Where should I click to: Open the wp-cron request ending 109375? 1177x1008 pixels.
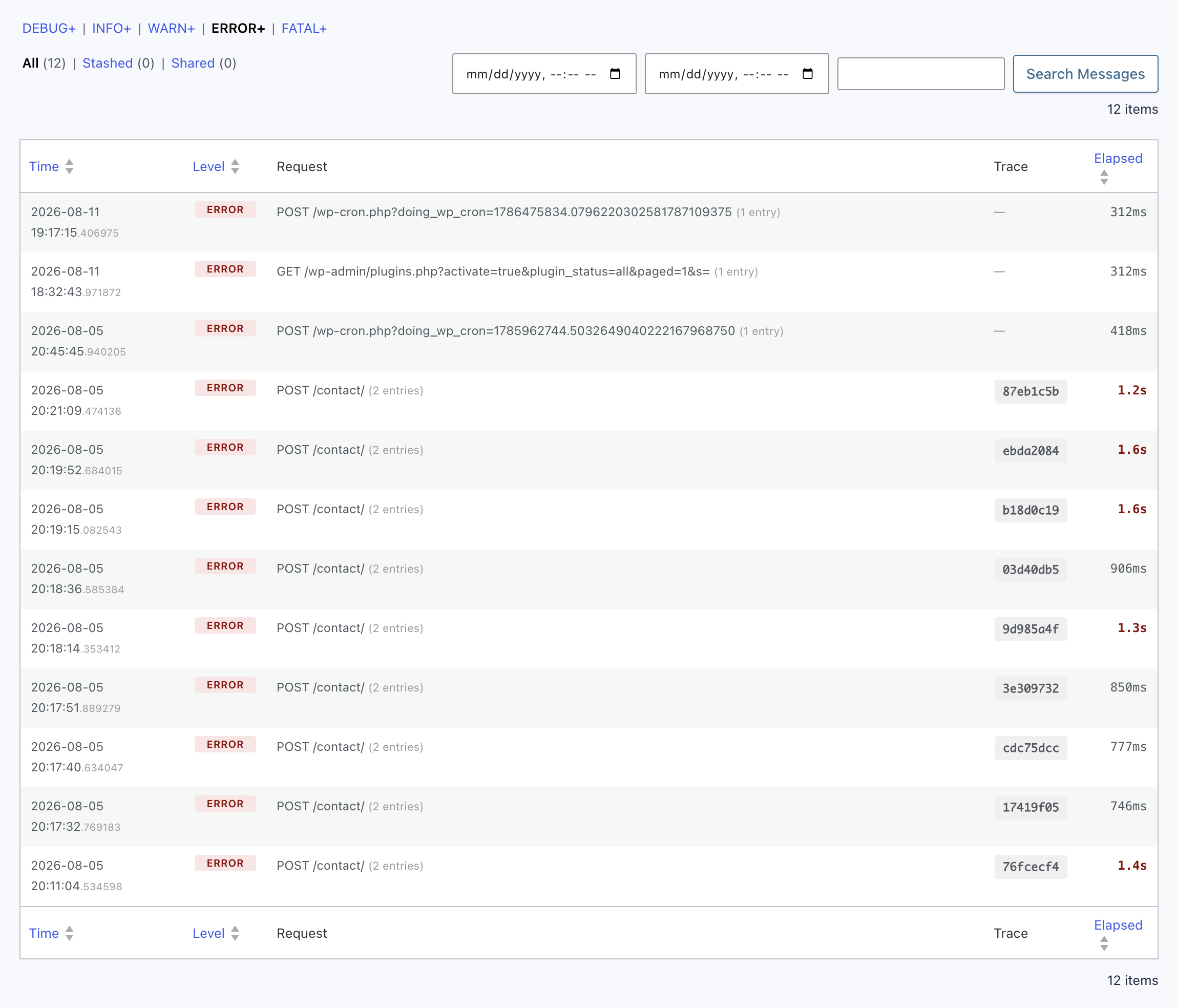coord(504,212)
